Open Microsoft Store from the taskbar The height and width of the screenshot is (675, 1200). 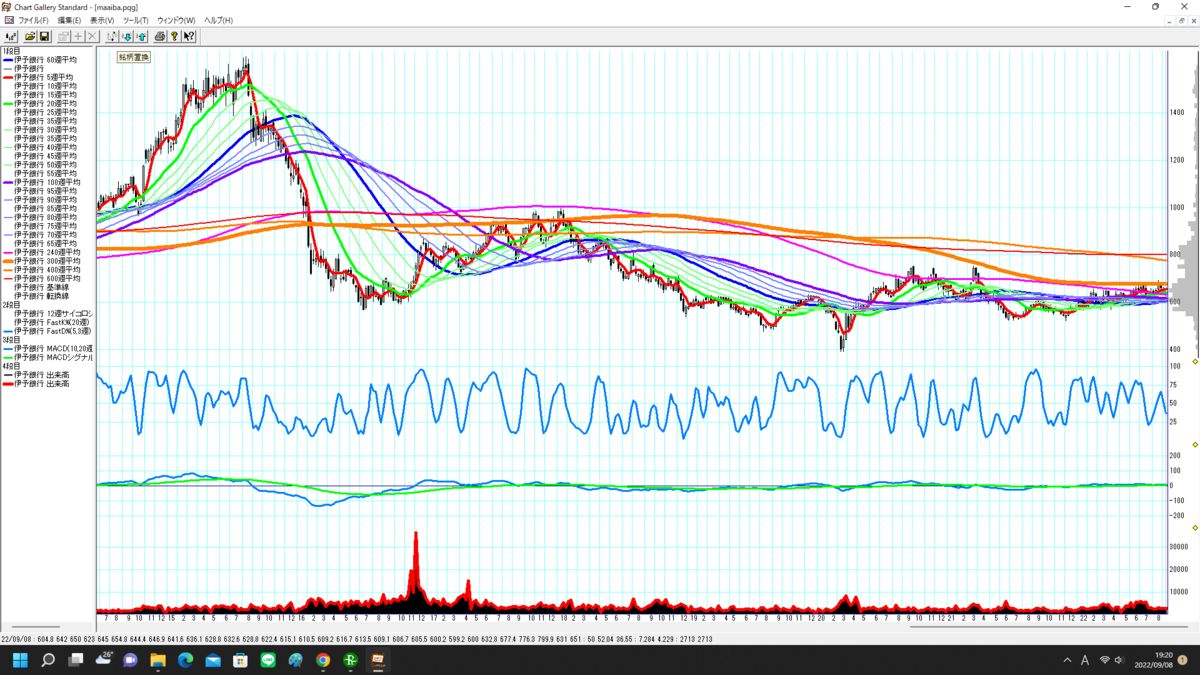(240, 660)
